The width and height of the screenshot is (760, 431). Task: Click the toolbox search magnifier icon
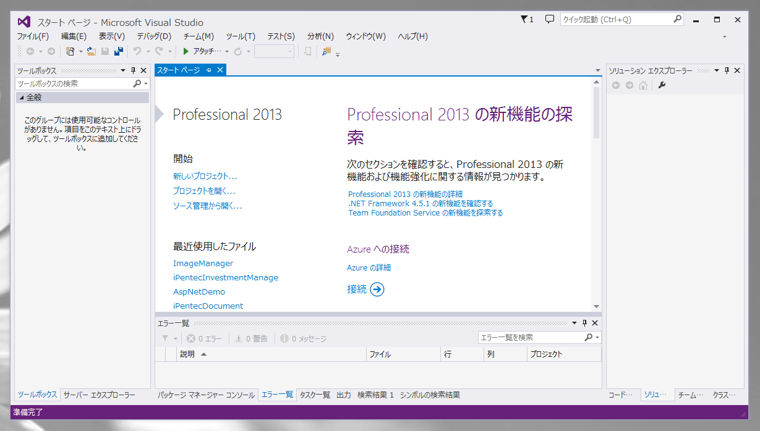(x=138, y=83)
